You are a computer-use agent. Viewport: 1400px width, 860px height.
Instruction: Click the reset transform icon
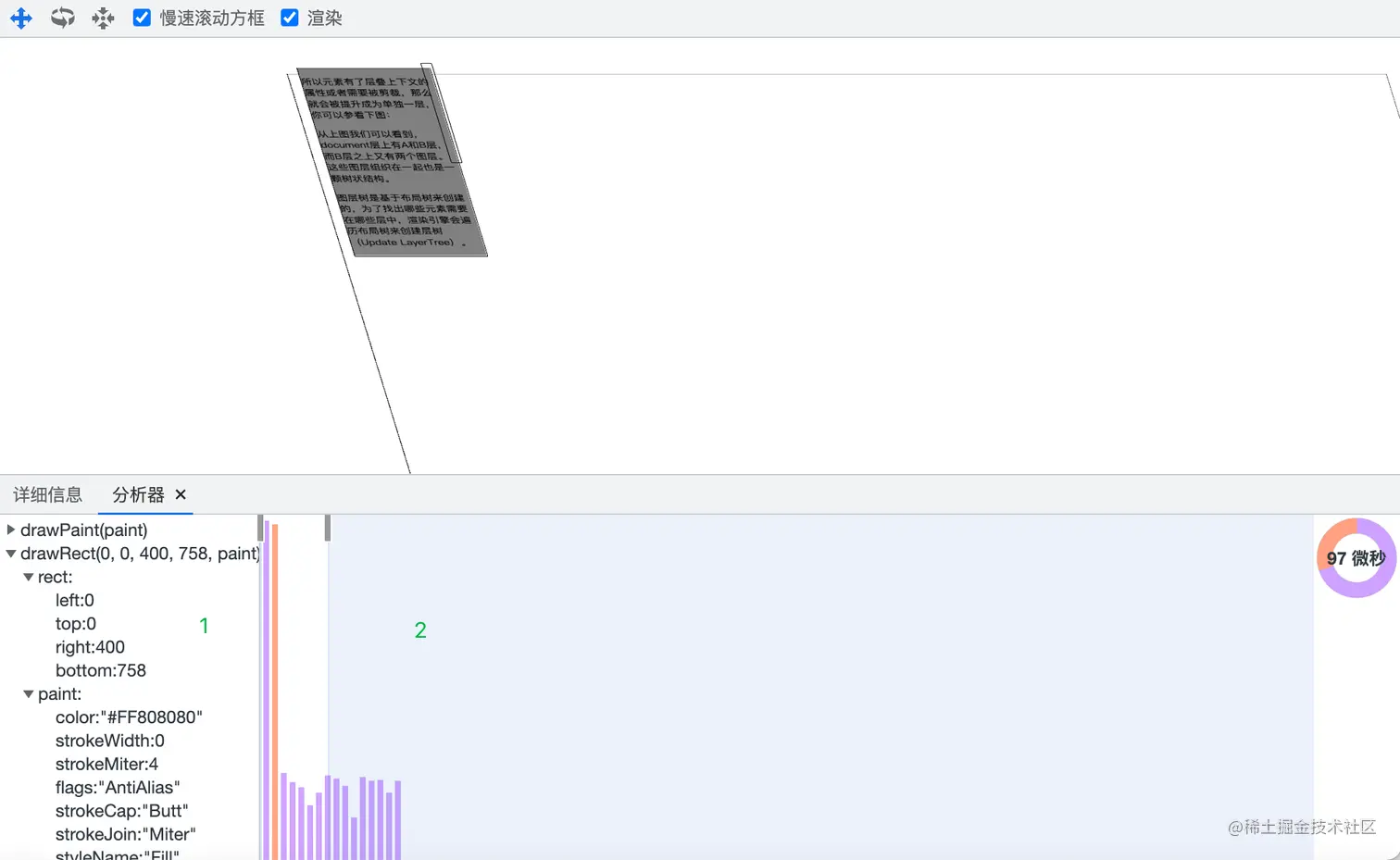click(103, 18)
